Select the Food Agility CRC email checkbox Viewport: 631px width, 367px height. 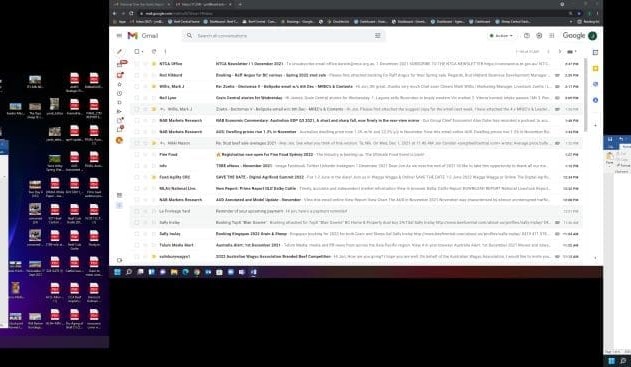(137, 177)
